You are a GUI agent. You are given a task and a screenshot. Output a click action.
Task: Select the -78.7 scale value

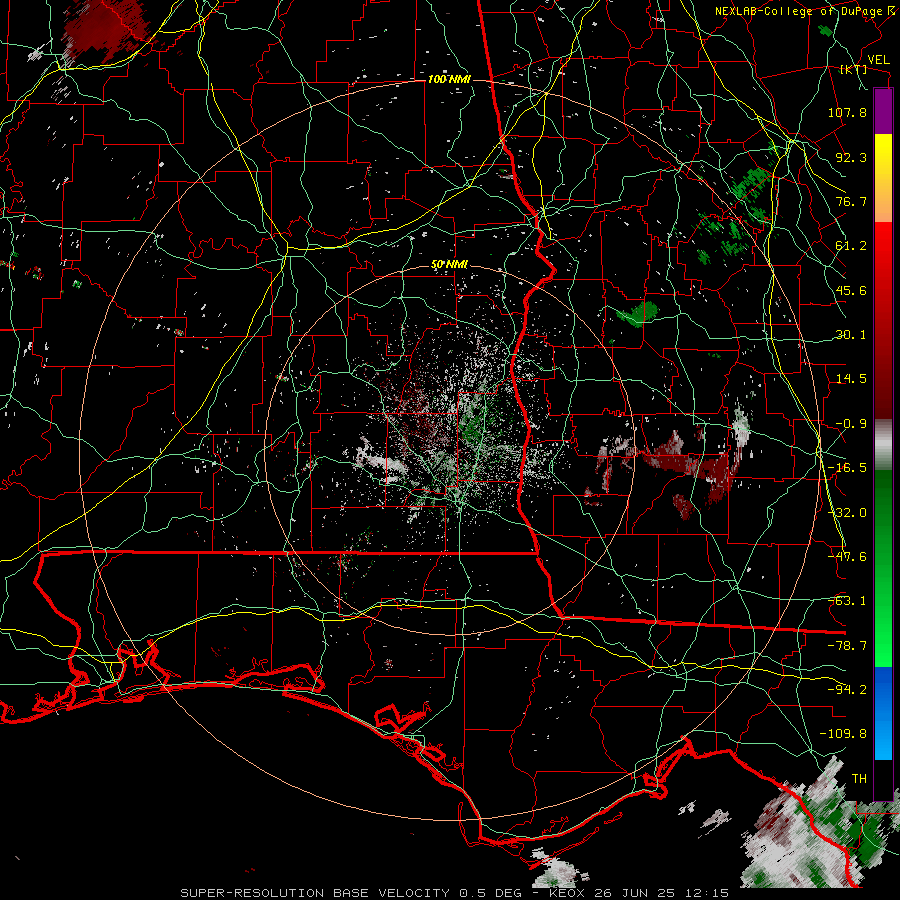(x=847, y=646)
